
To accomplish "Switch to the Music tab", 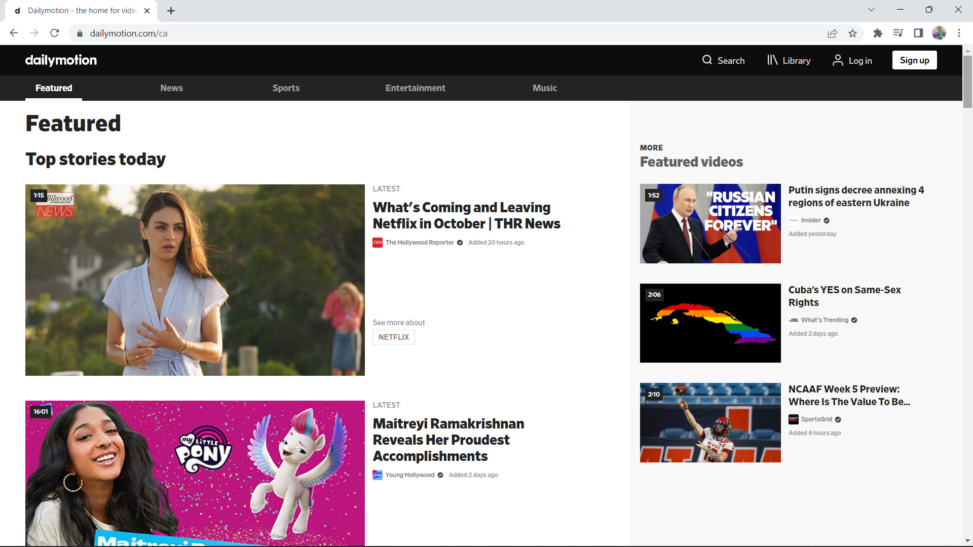I will tap(544, 88).
